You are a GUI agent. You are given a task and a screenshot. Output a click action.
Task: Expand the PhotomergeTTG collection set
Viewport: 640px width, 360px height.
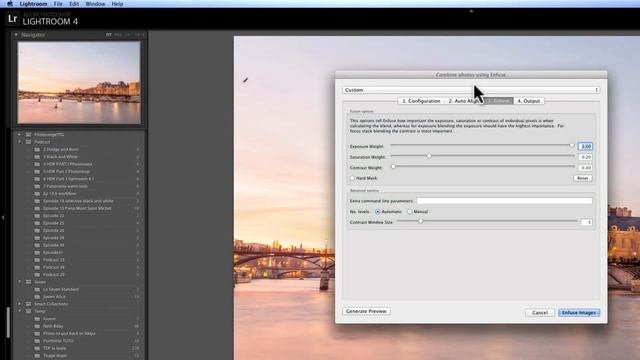click(19, 134)
